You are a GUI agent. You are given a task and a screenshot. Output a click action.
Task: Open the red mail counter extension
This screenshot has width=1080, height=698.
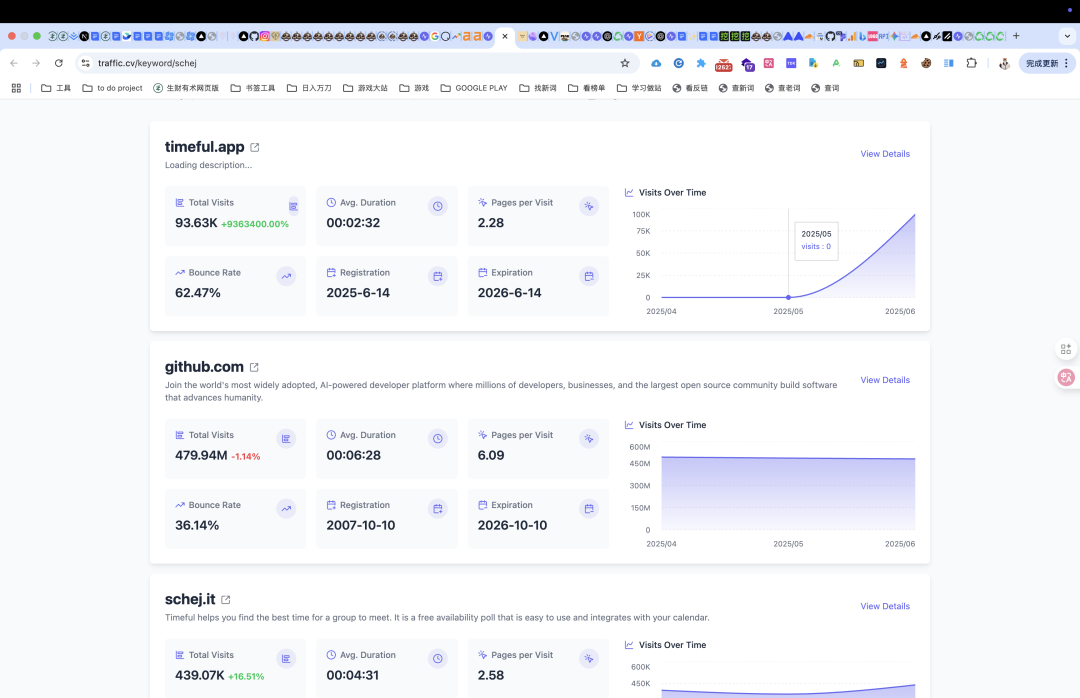pyautogui.click(x=723, y=65)
